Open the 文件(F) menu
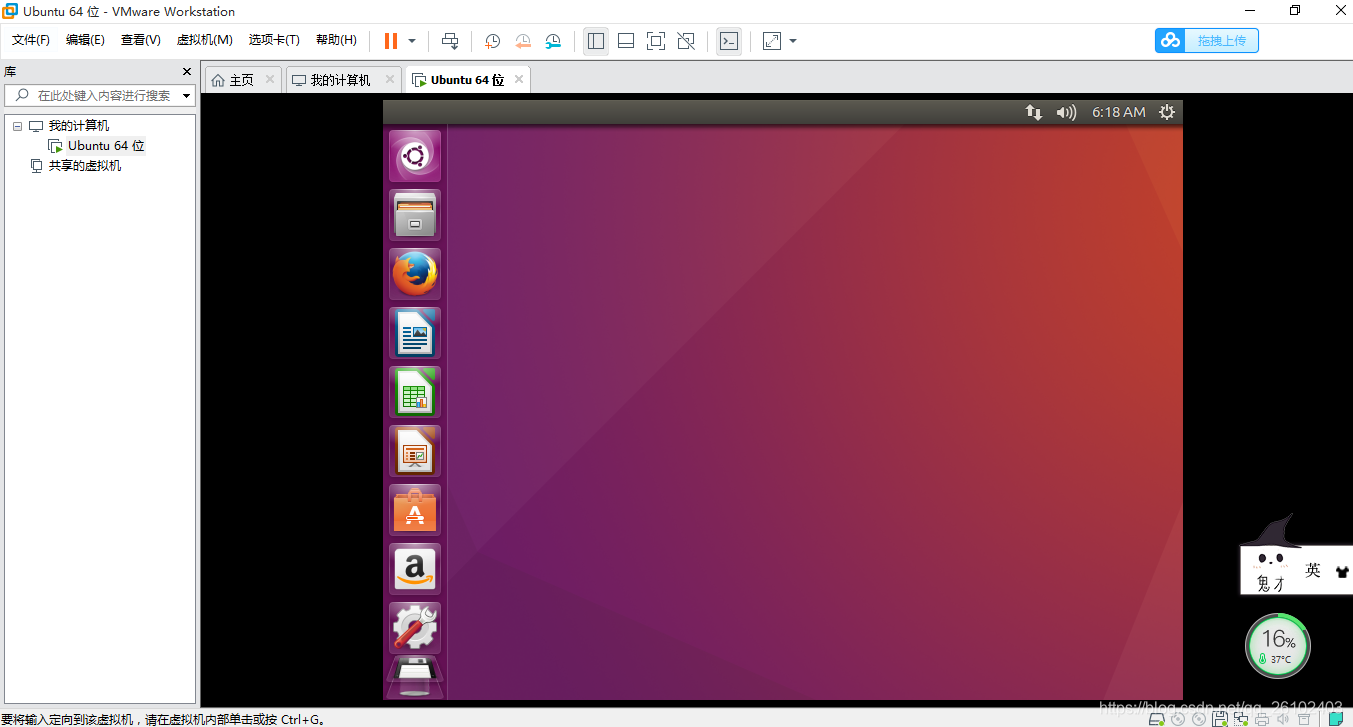Image resolution: width=1353 pixels, height=727 pixels. pyautogui.click(x=31, y=40)
